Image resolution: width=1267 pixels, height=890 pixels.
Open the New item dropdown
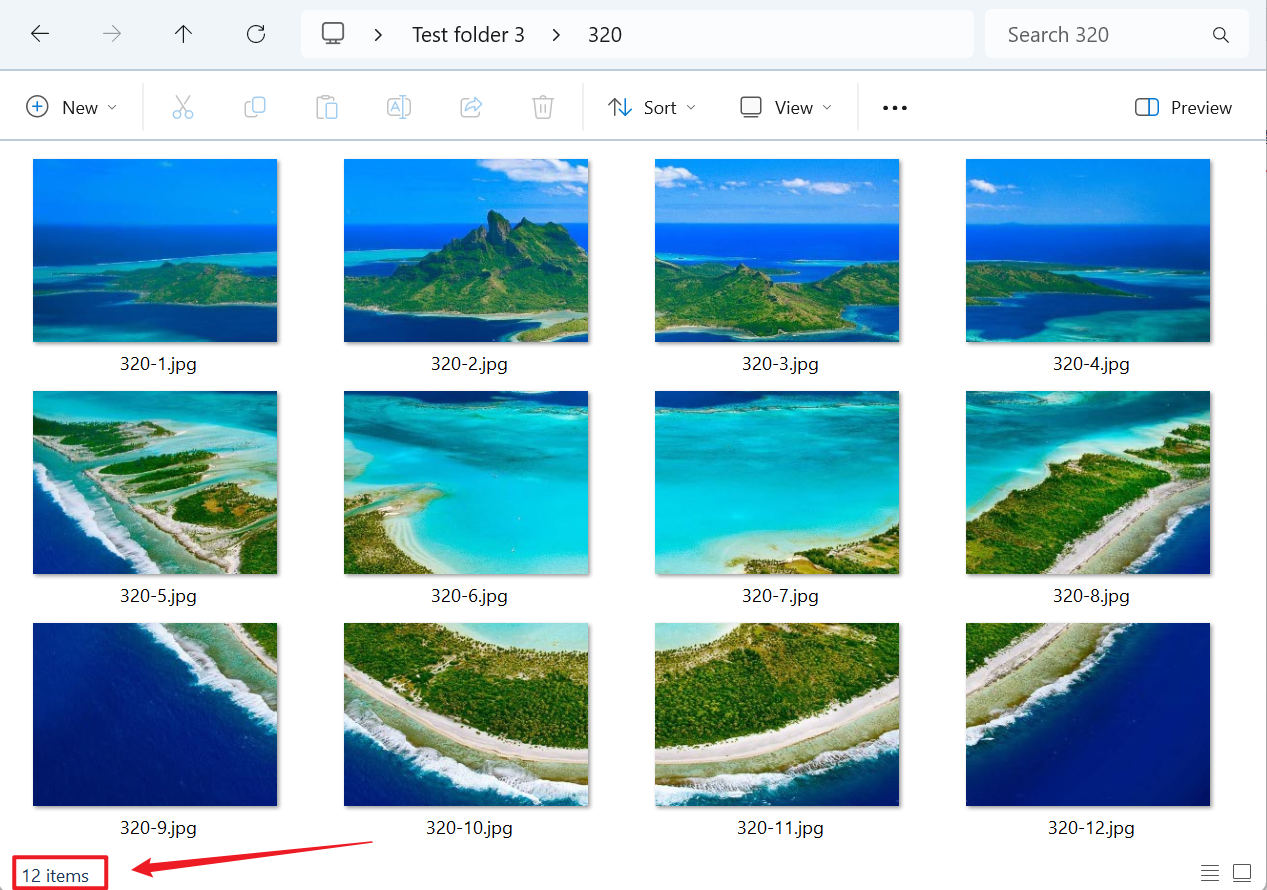(x=71, y=107)
